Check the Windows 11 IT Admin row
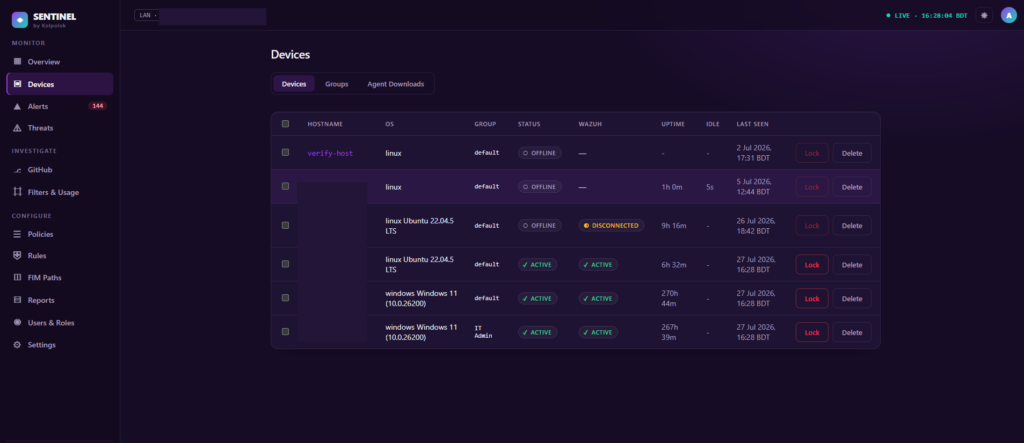1024x443 pixels. (285, 331)
